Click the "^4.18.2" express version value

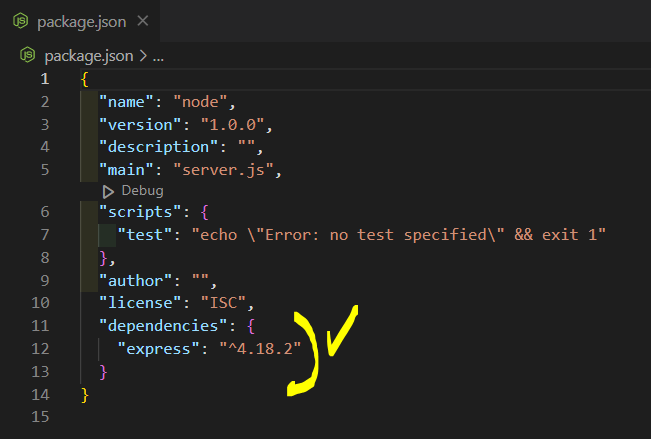260,349
